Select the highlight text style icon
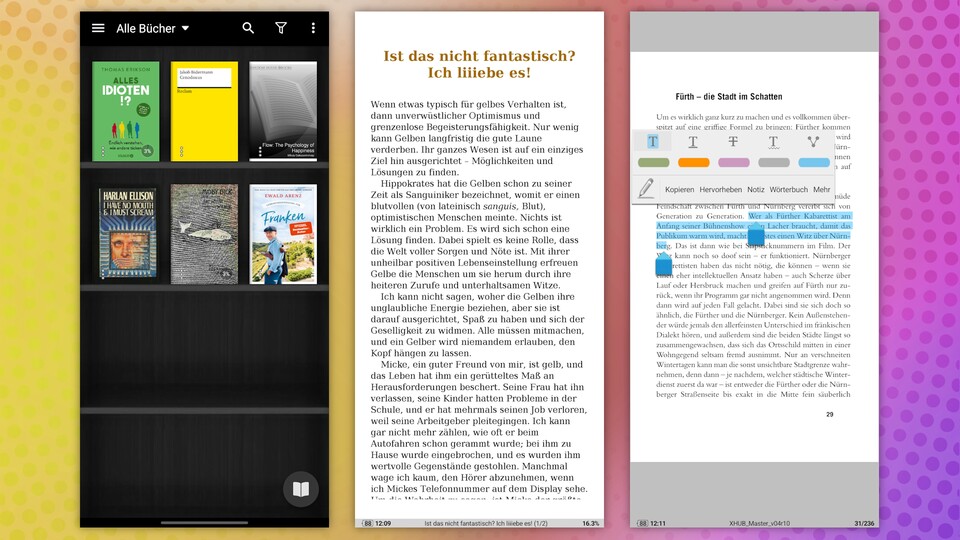Image resolution: width=960 pixels, height=540 pixels. tap(653, 142)
